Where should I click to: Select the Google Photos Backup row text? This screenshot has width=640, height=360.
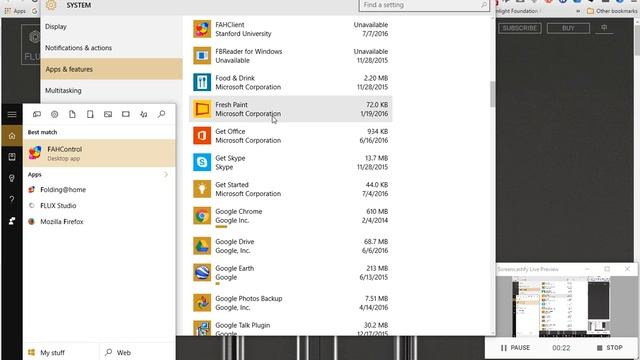point(249,303)
